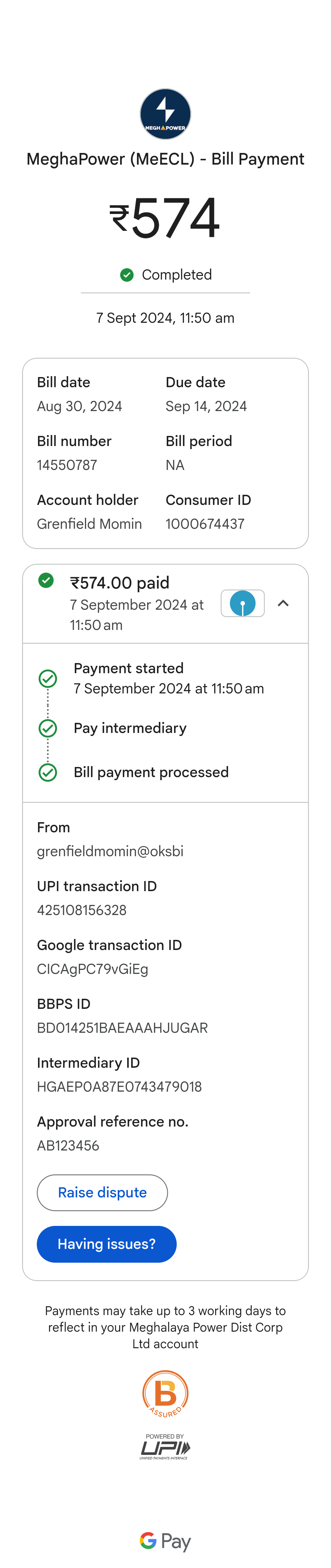Tap the ₹574.00 paid header row
The width and height of the screenshot is (331, 1568).
(x=165, y=604)
